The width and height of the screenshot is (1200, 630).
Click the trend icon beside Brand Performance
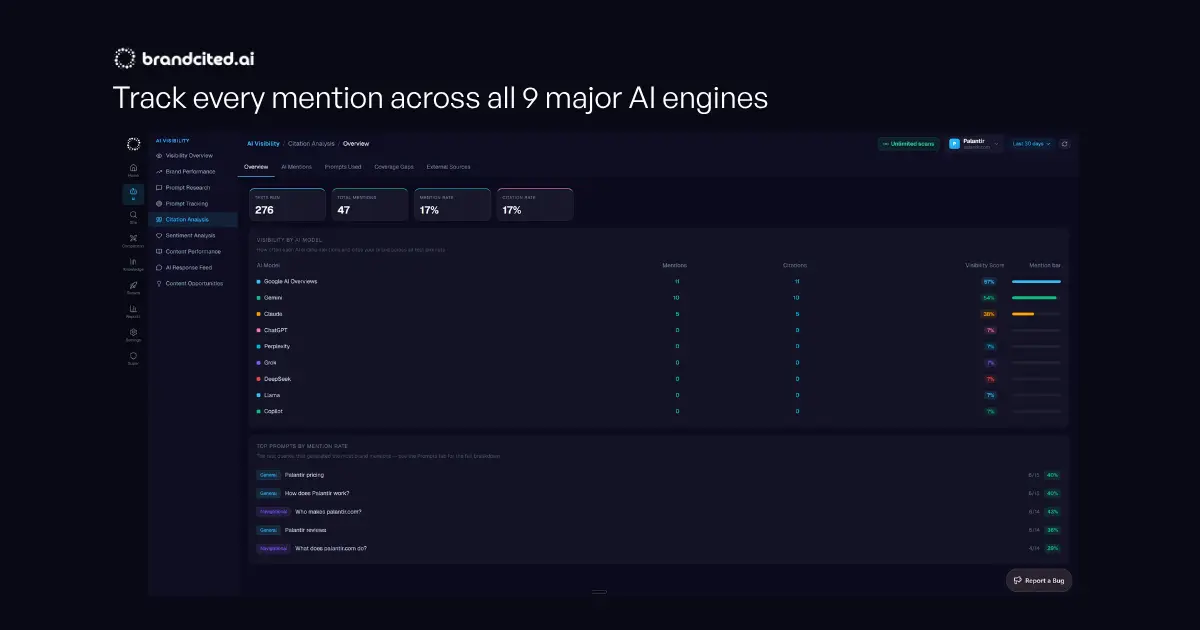pyautogui.click(x=158, y=171)
